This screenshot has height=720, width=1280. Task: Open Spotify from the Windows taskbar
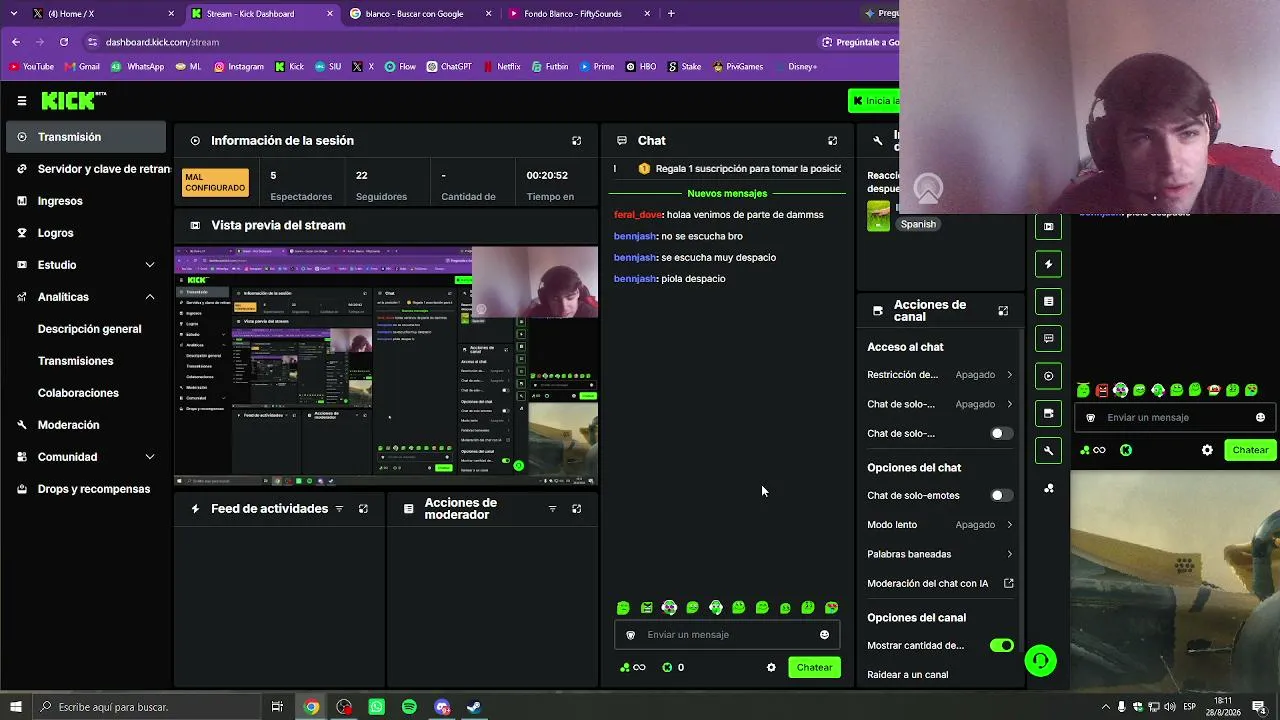tap(409, 707)
